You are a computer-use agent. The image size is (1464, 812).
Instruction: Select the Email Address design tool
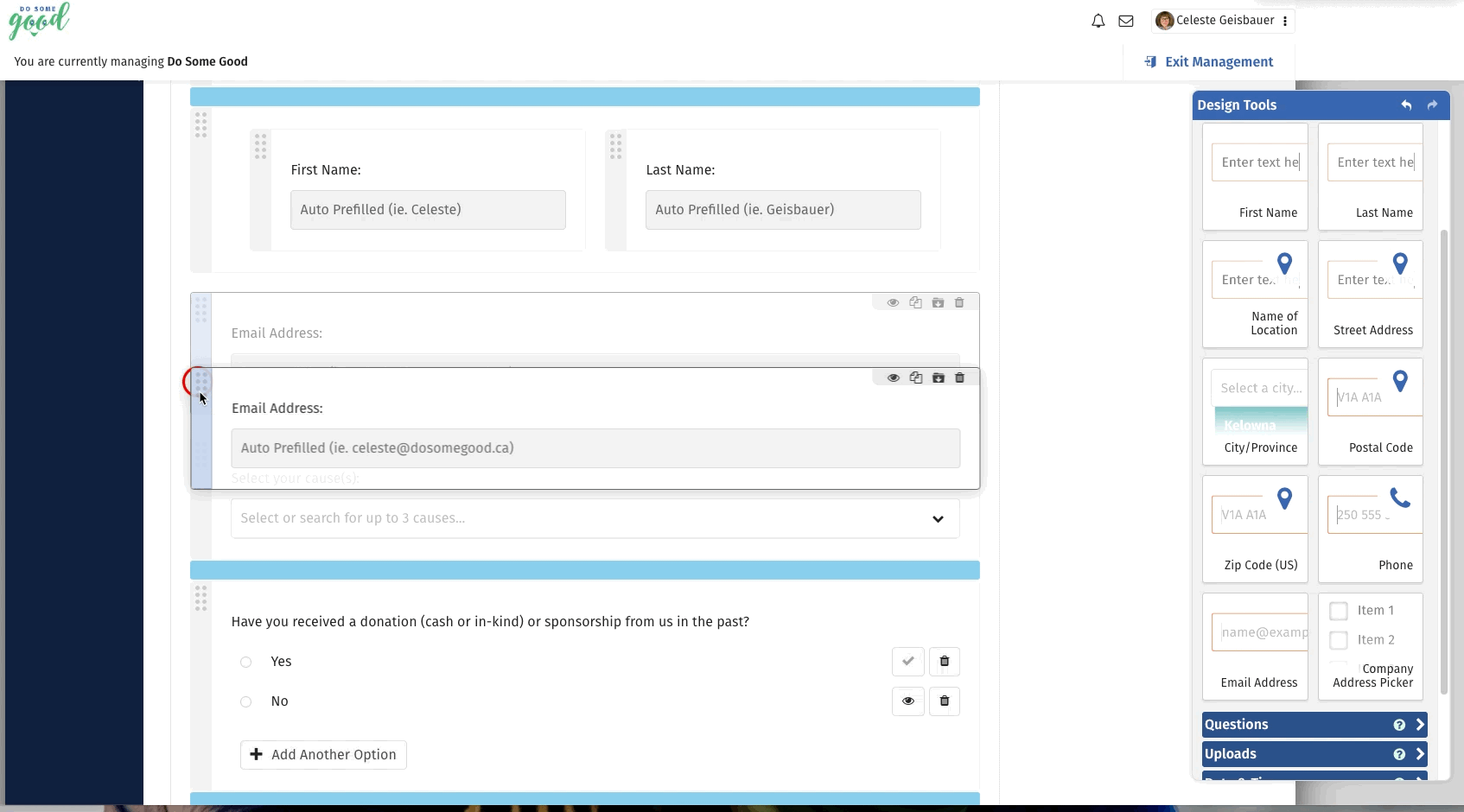coord(1255,646)
